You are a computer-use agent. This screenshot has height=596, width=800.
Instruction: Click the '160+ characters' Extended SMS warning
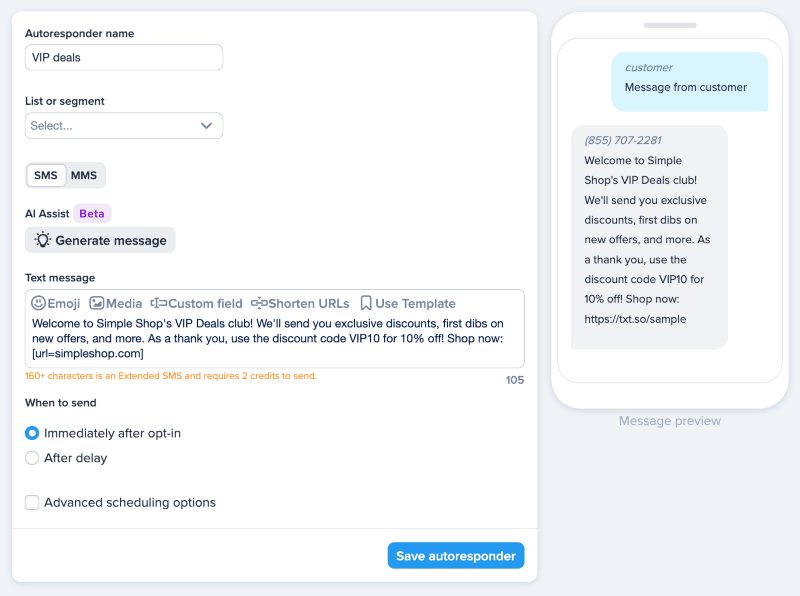tap(171, 376)
